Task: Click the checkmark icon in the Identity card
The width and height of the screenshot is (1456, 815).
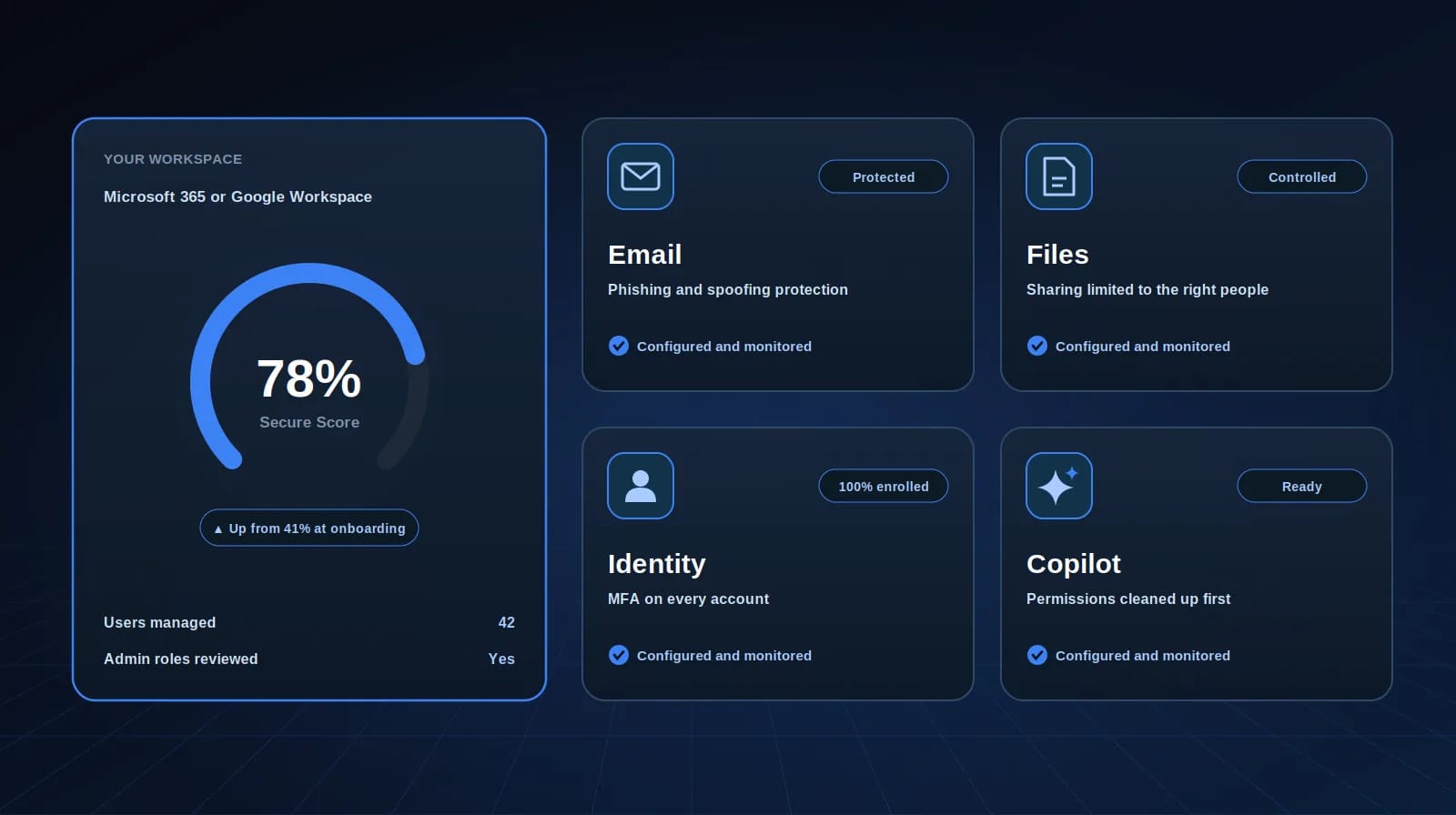Action: 619,655
